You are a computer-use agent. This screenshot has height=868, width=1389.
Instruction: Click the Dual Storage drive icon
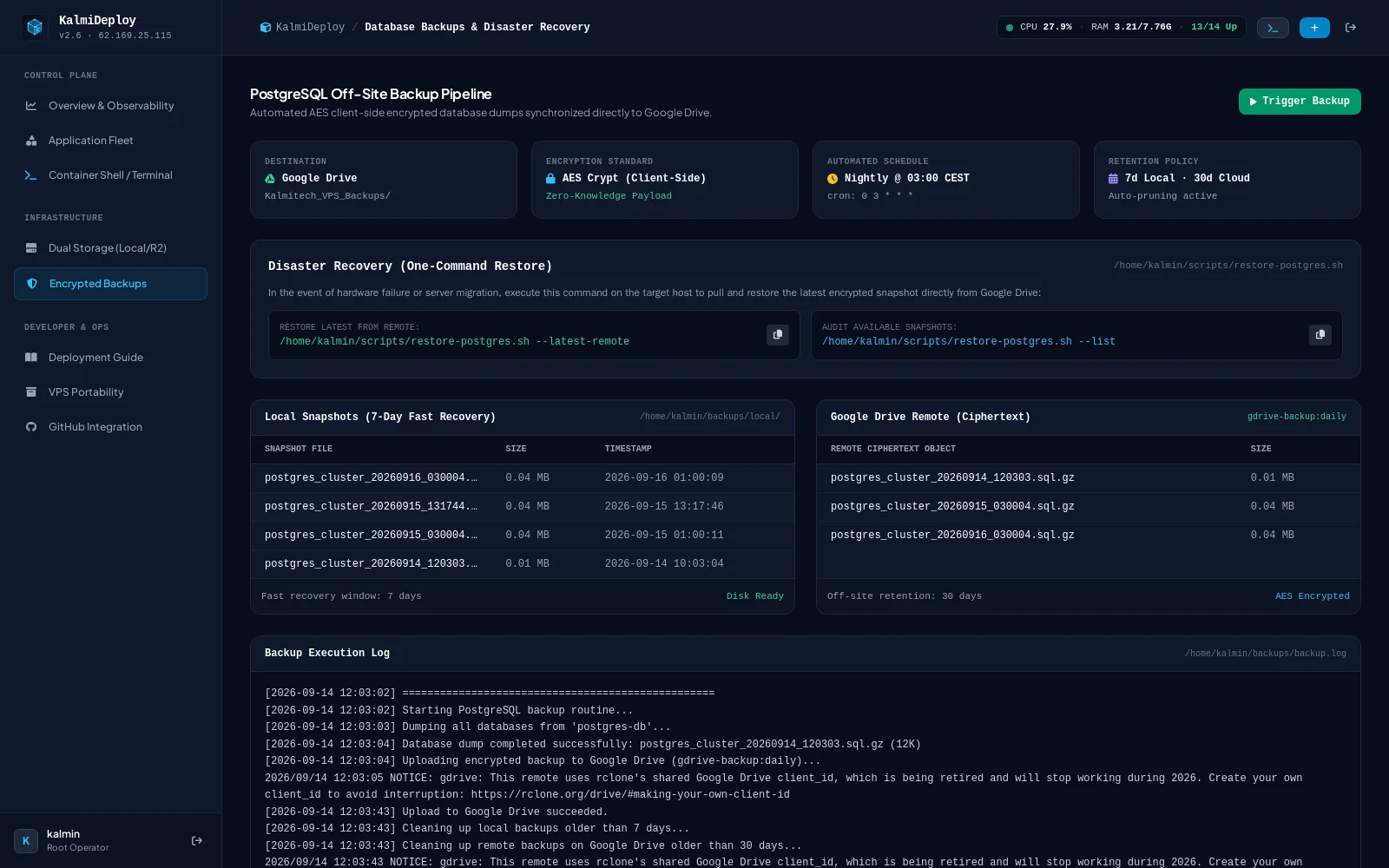(x=31, y=248)
